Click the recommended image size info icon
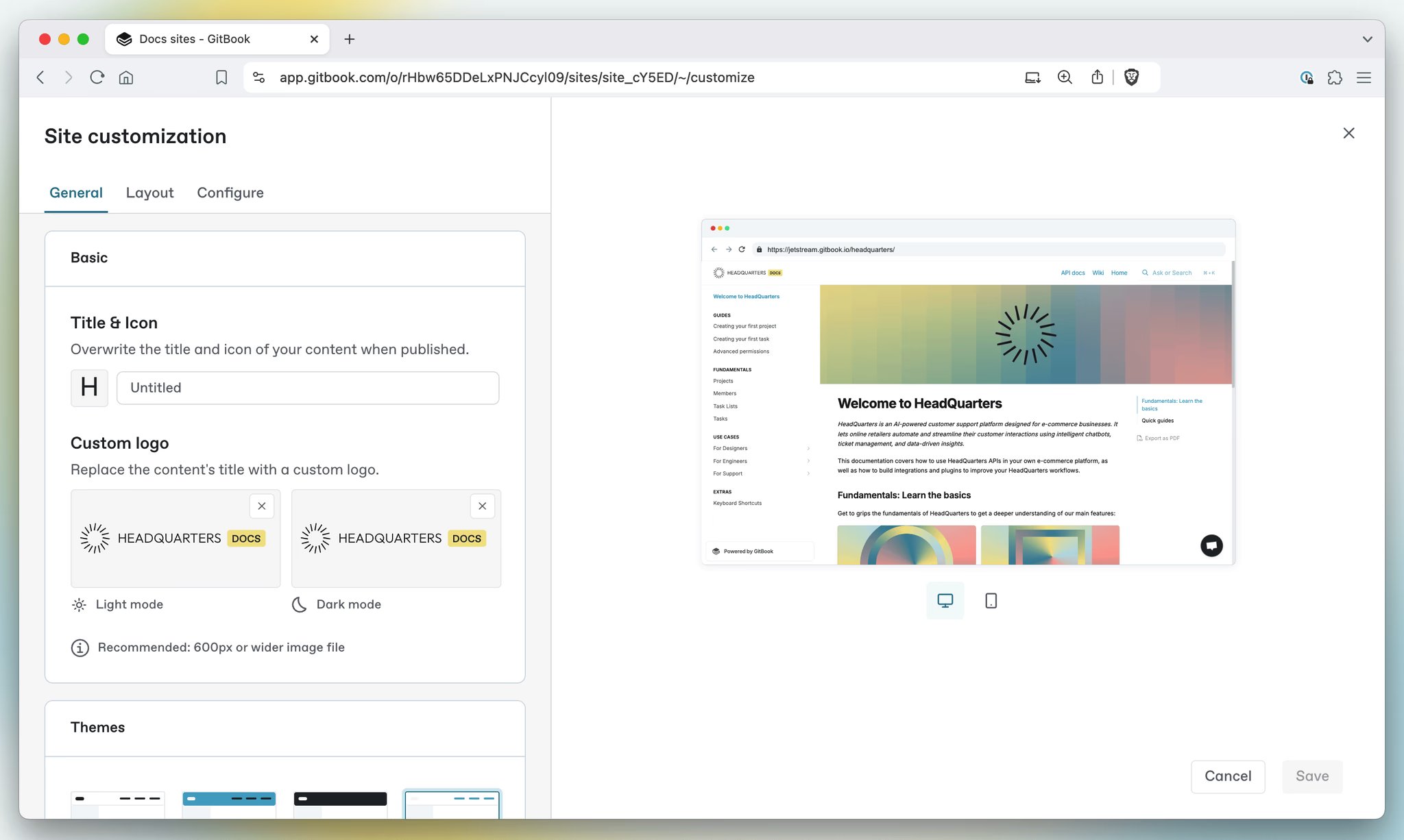Image resolution: width=1404 pixels, height=840 pixels. pos(80,647)
